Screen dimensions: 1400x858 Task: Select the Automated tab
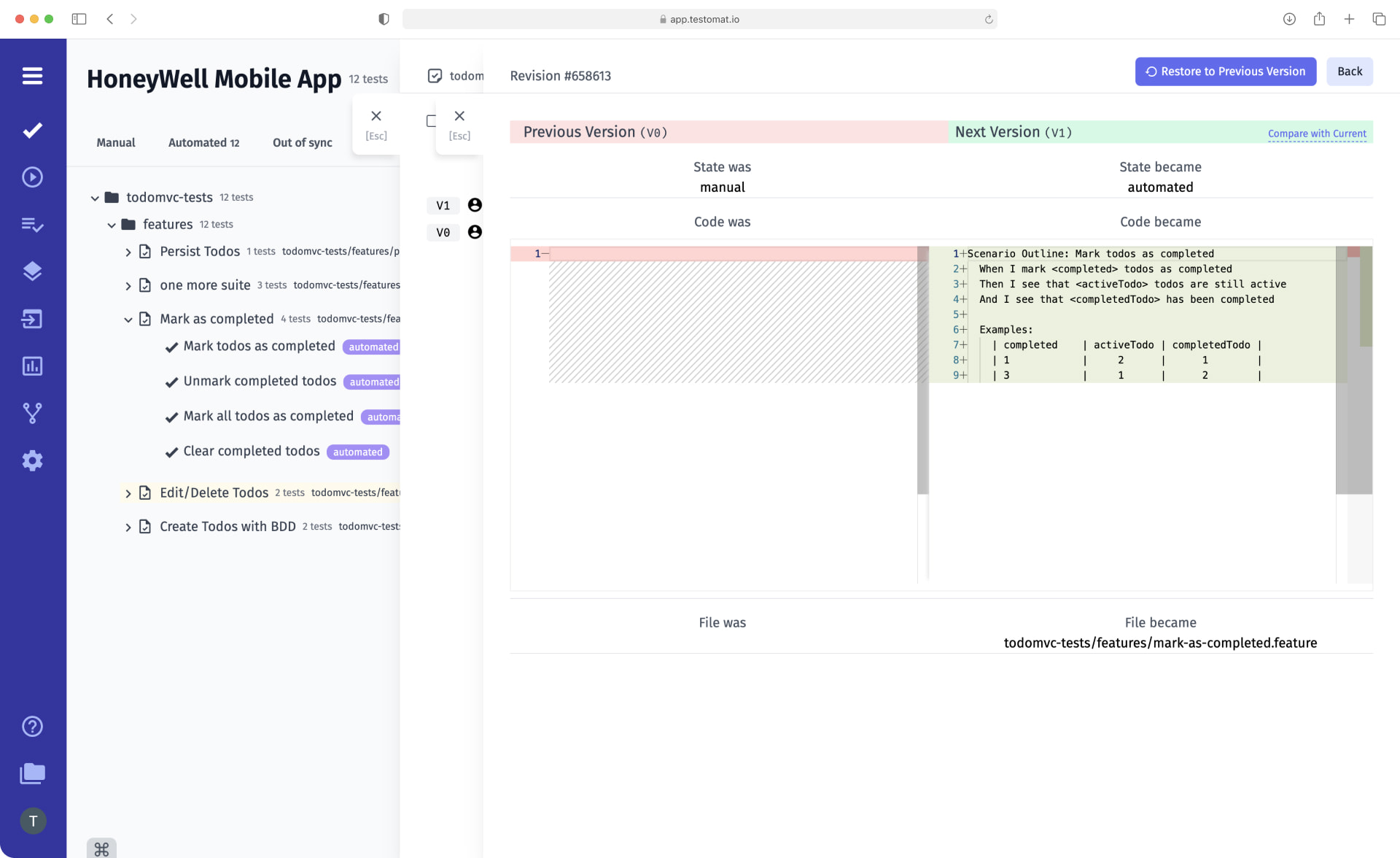[203, 142]
